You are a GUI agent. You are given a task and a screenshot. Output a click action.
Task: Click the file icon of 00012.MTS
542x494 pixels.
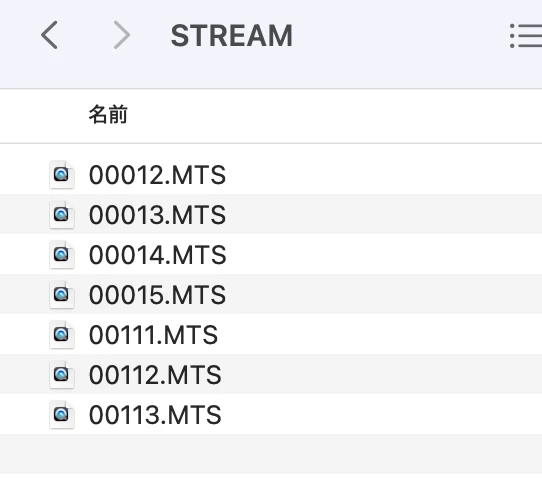coord(62,174)
